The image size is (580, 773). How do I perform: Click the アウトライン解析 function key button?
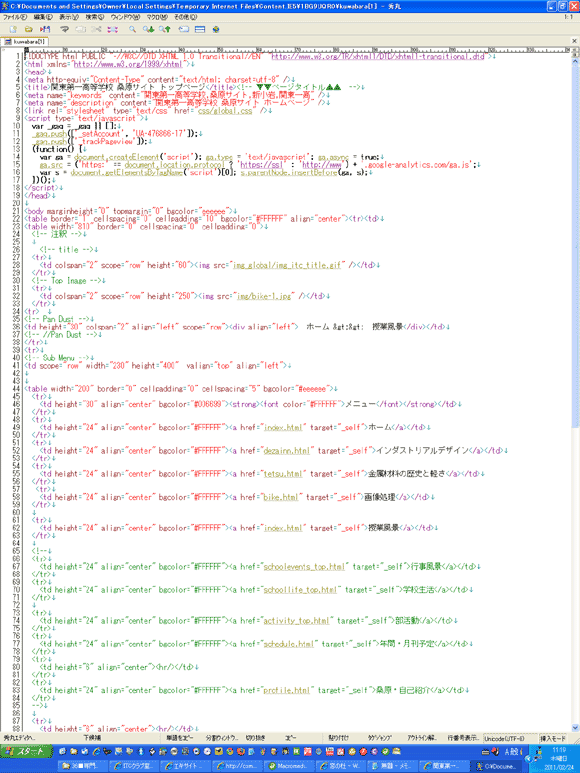click(x=422, y=738)
